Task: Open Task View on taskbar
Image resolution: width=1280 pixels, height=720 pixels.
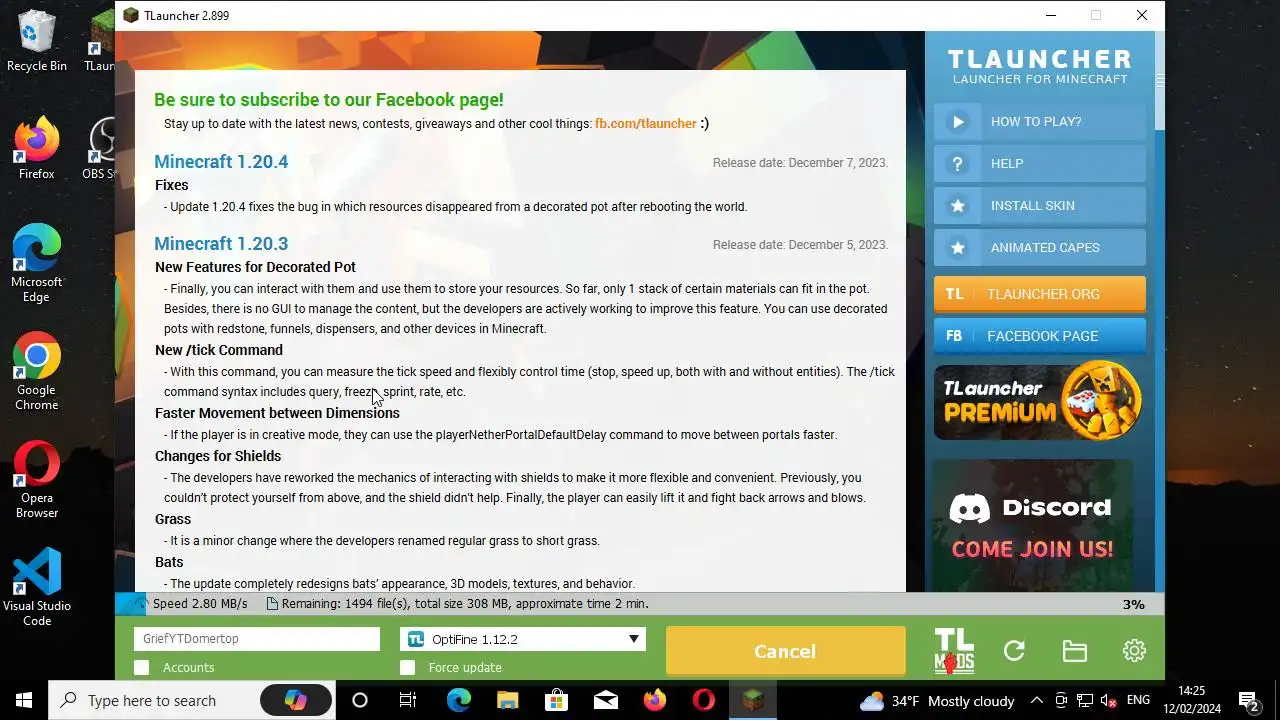Action: point(408,700)
